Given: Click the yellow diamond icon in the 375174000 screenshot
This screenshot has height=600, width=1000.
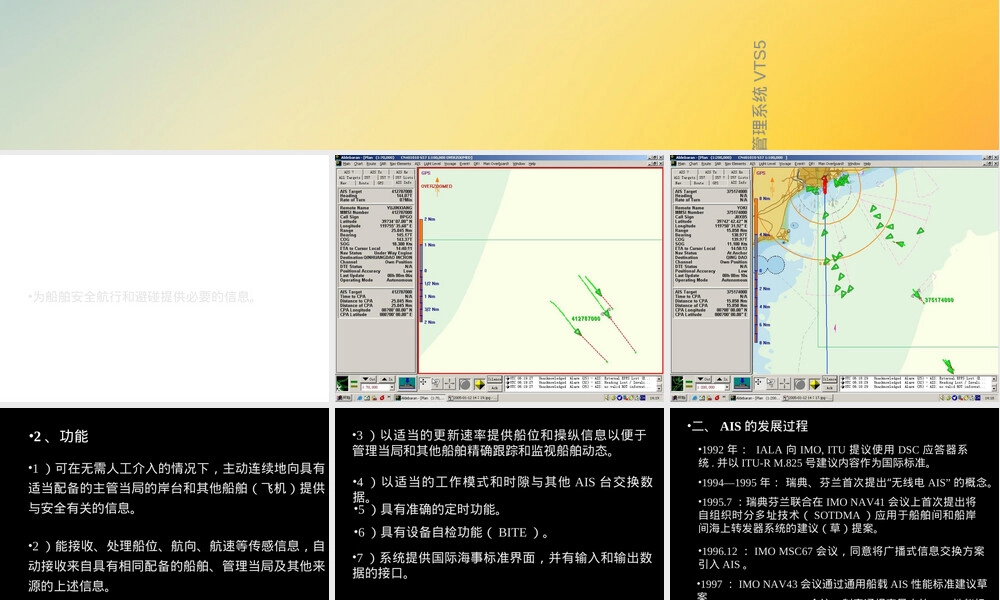Looking at the screenshot, I should click(814, 384).
